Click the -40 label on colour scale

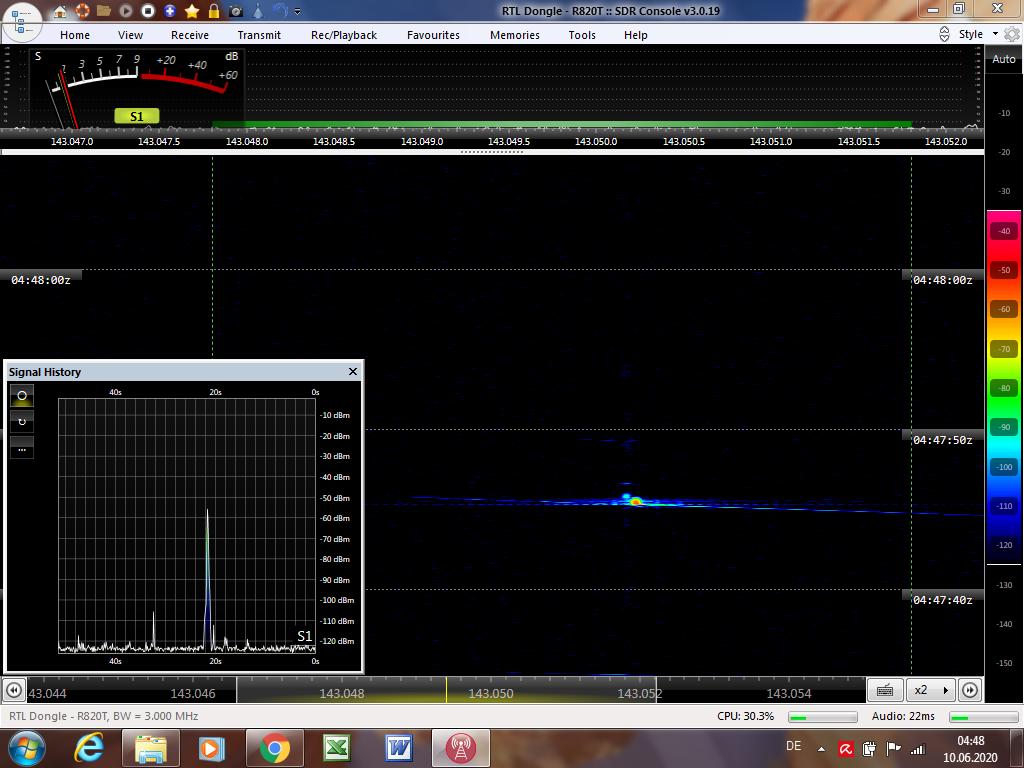pos(1004,231)
